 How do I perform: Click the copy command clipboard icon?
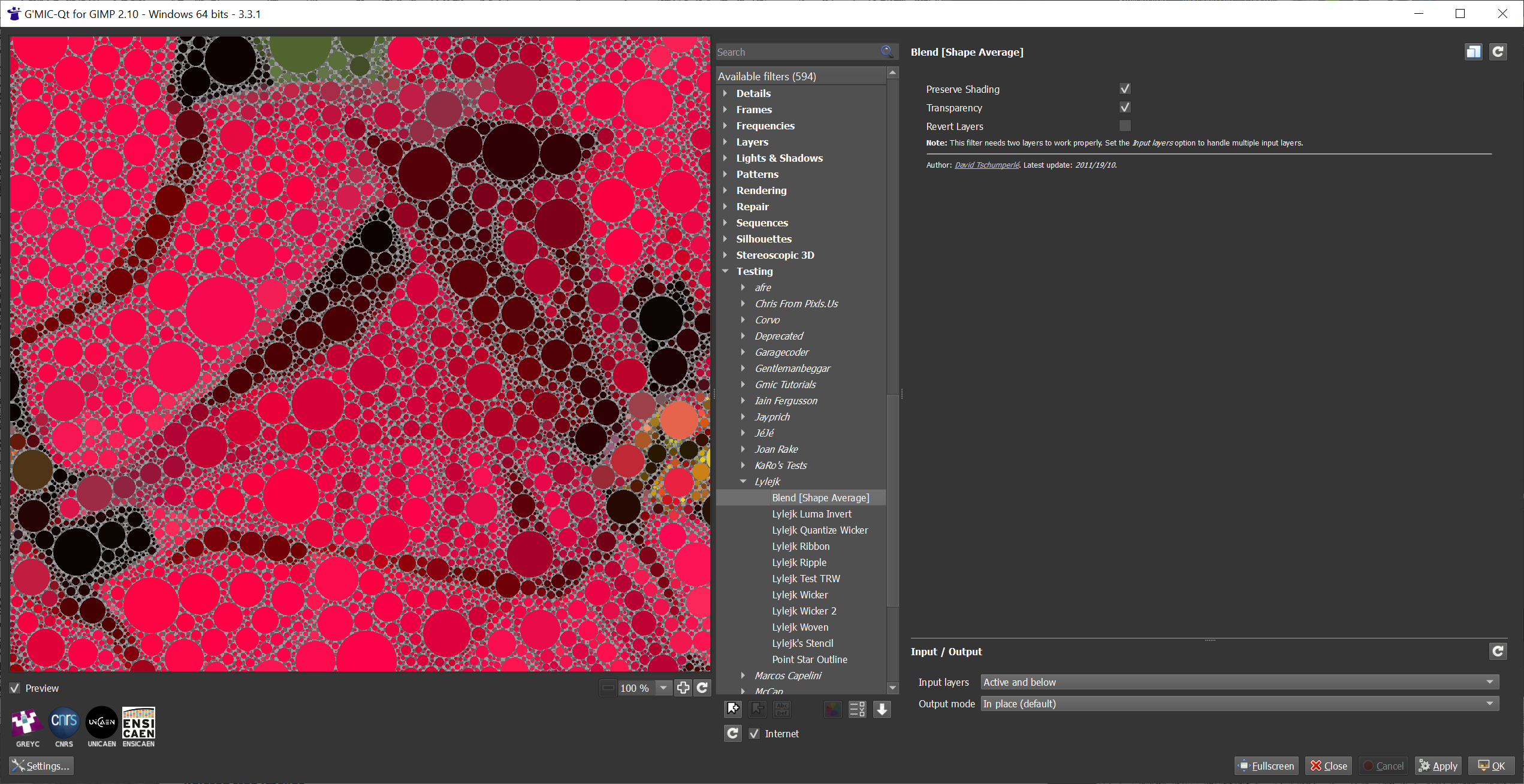tap(1474, 52)
